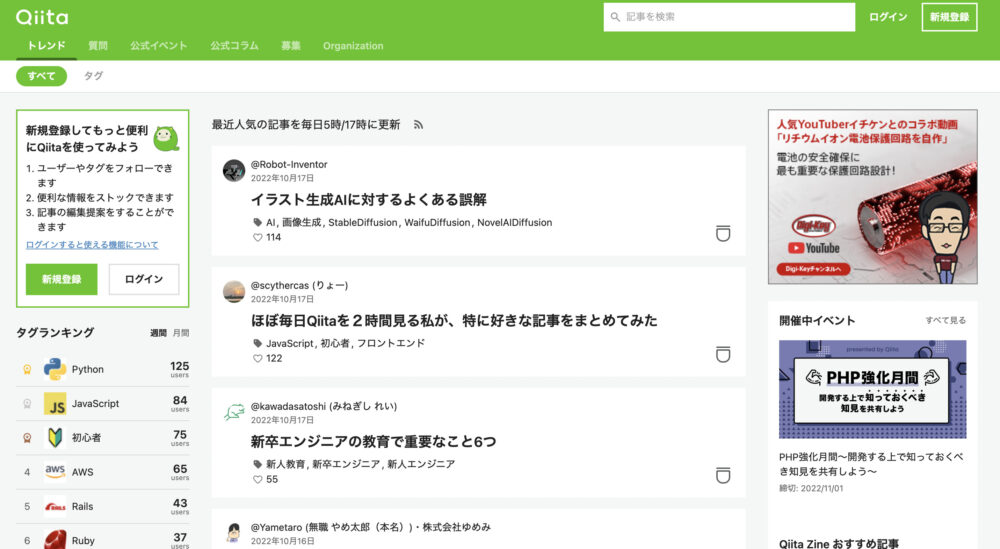Click the RSS feed icon
The width and height of the screenshot is (1000, 549).
(x=419, y=125)
